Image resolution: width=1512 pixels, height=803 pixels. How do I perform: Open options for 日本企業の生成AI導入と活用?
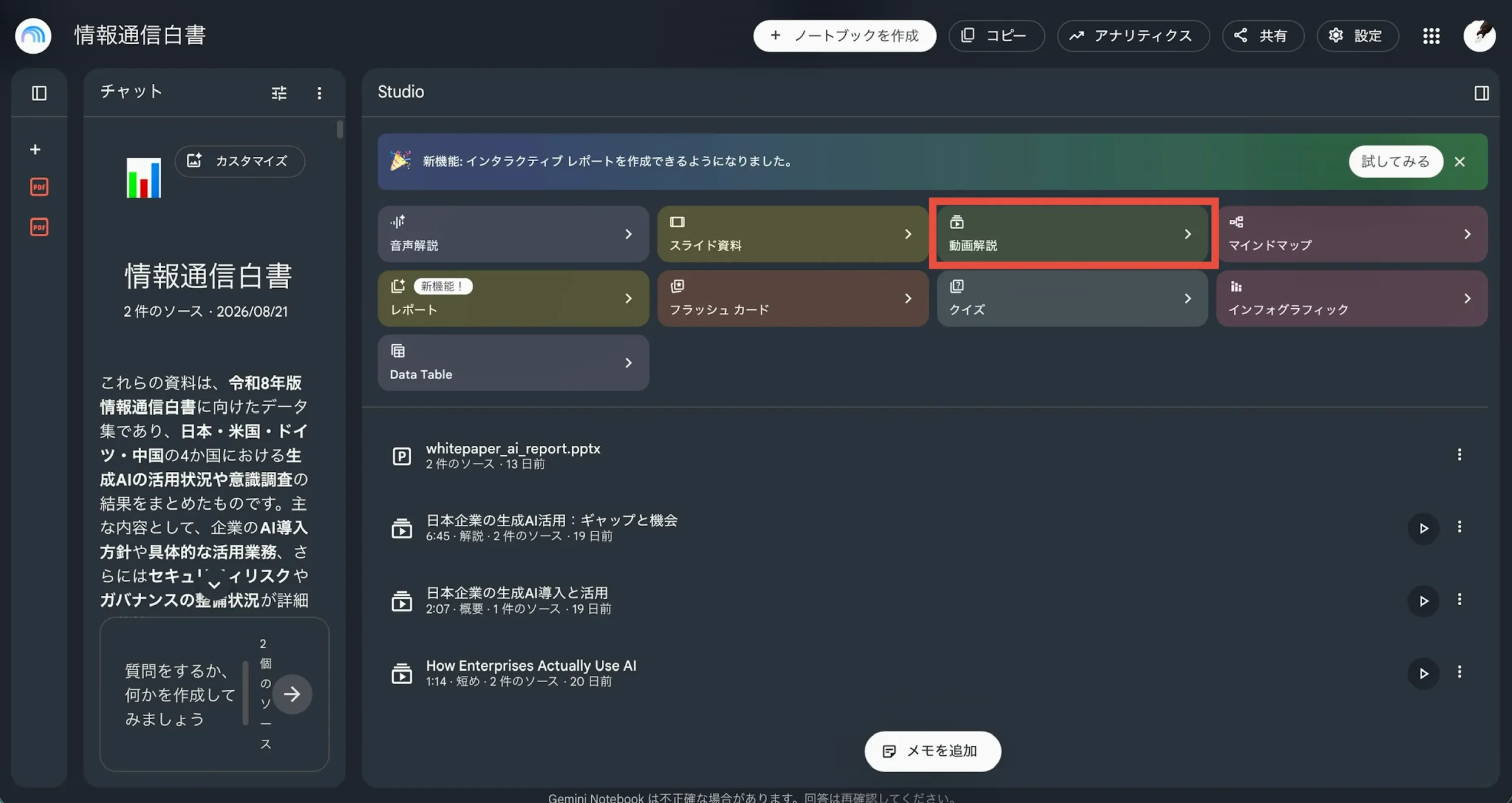pyautogui.click(x=1459, y=599)
